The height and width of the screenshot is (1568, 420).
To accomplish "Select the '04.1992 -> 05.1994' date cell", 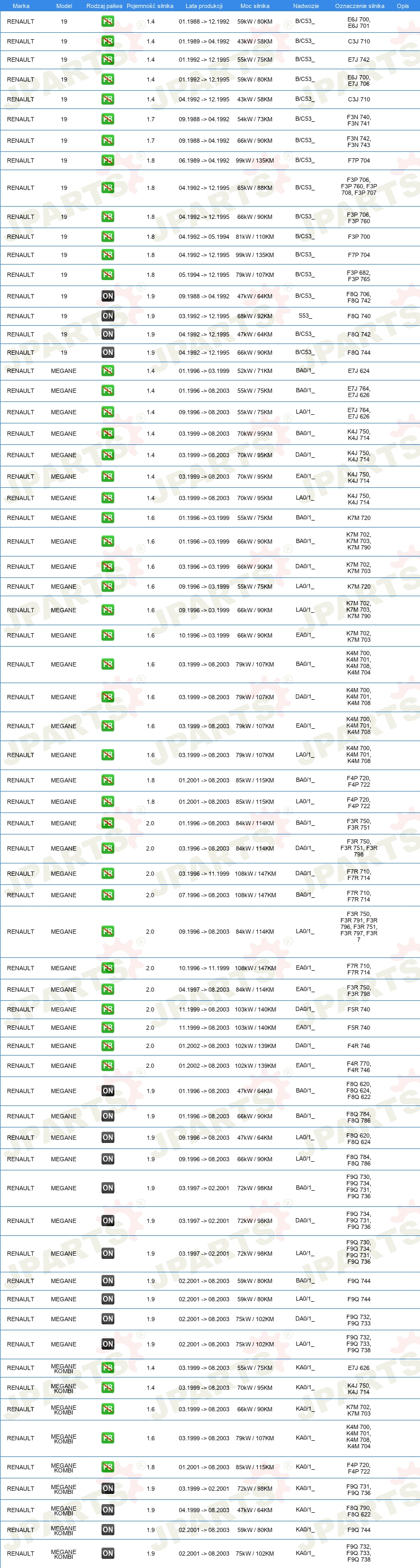I will pos(204,237).
